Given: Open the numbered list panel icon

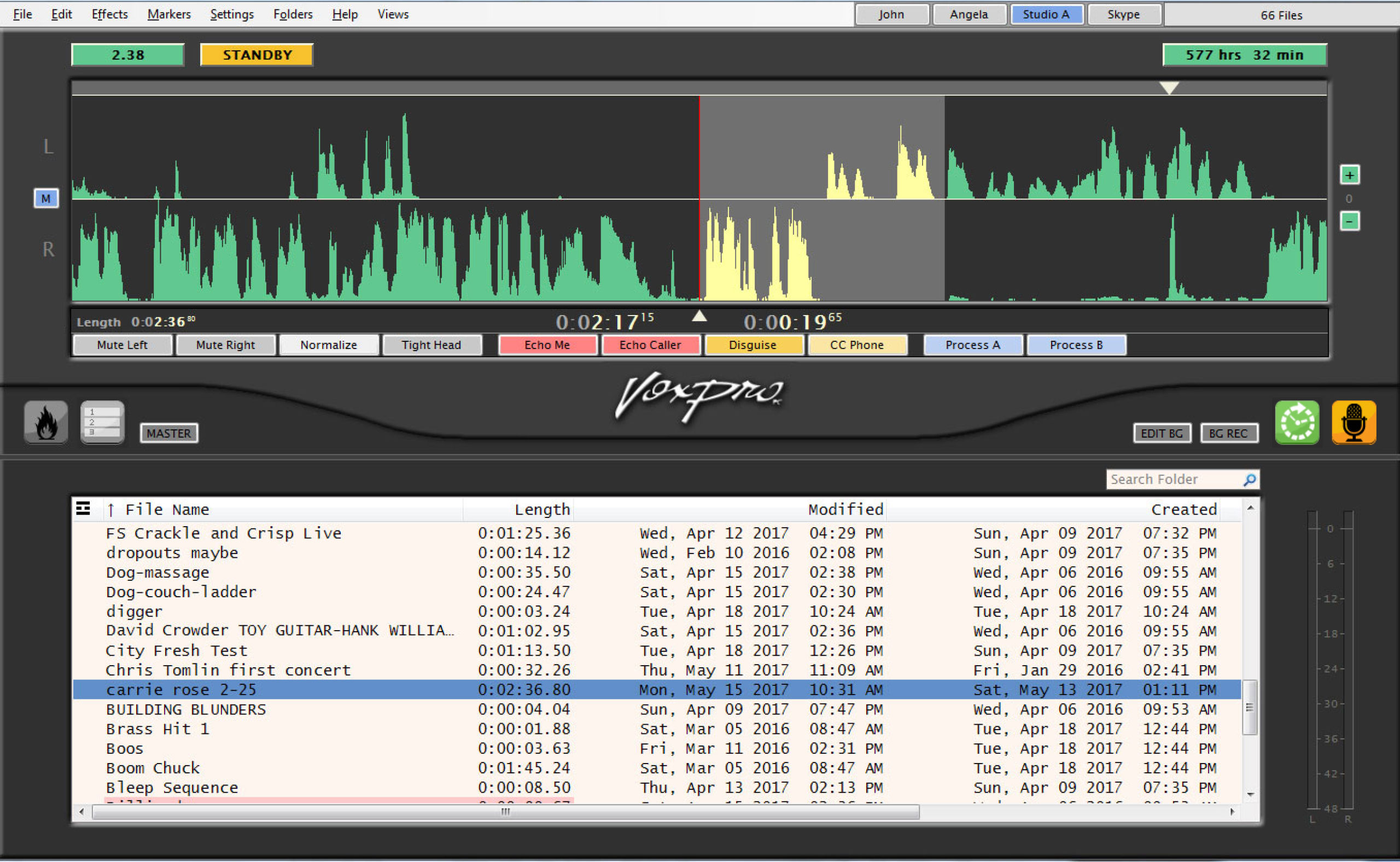Looking at the screenshot, I should [x=103, y=422].
